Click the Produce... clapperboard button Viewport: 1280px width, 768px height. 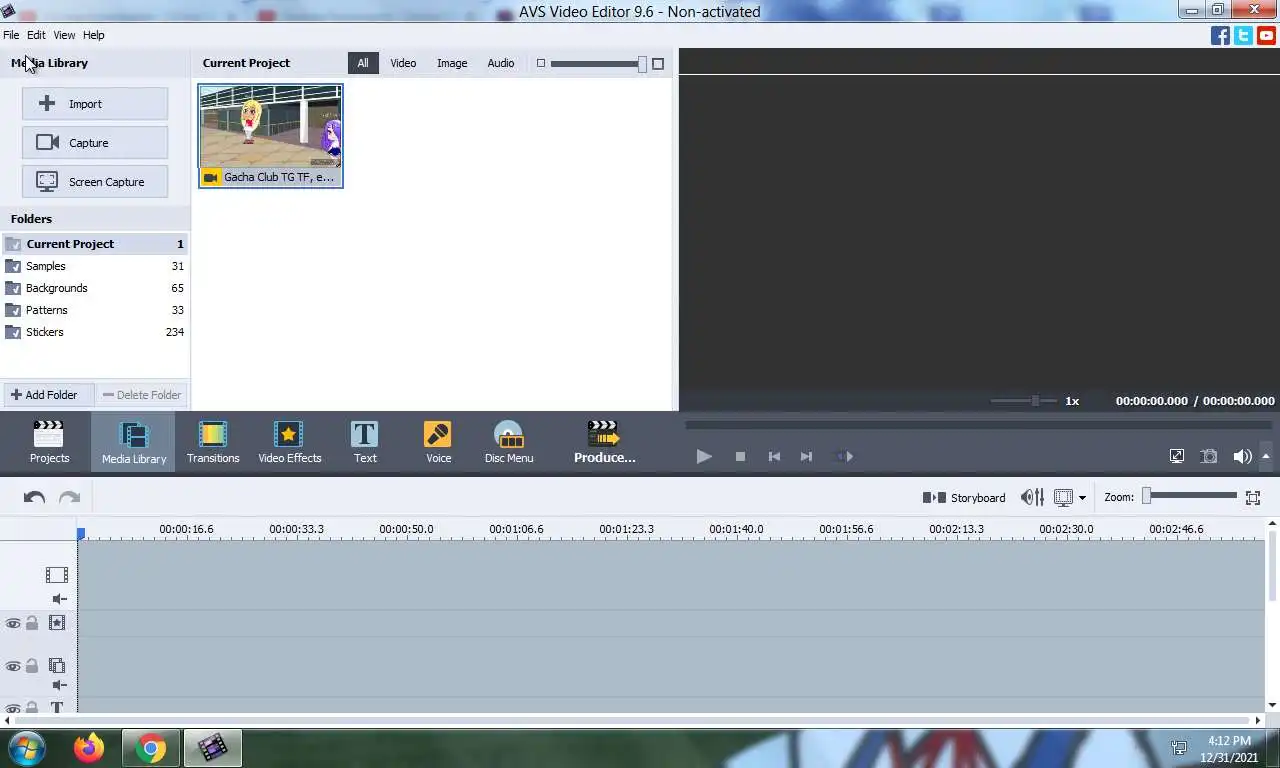click(604, 442)
